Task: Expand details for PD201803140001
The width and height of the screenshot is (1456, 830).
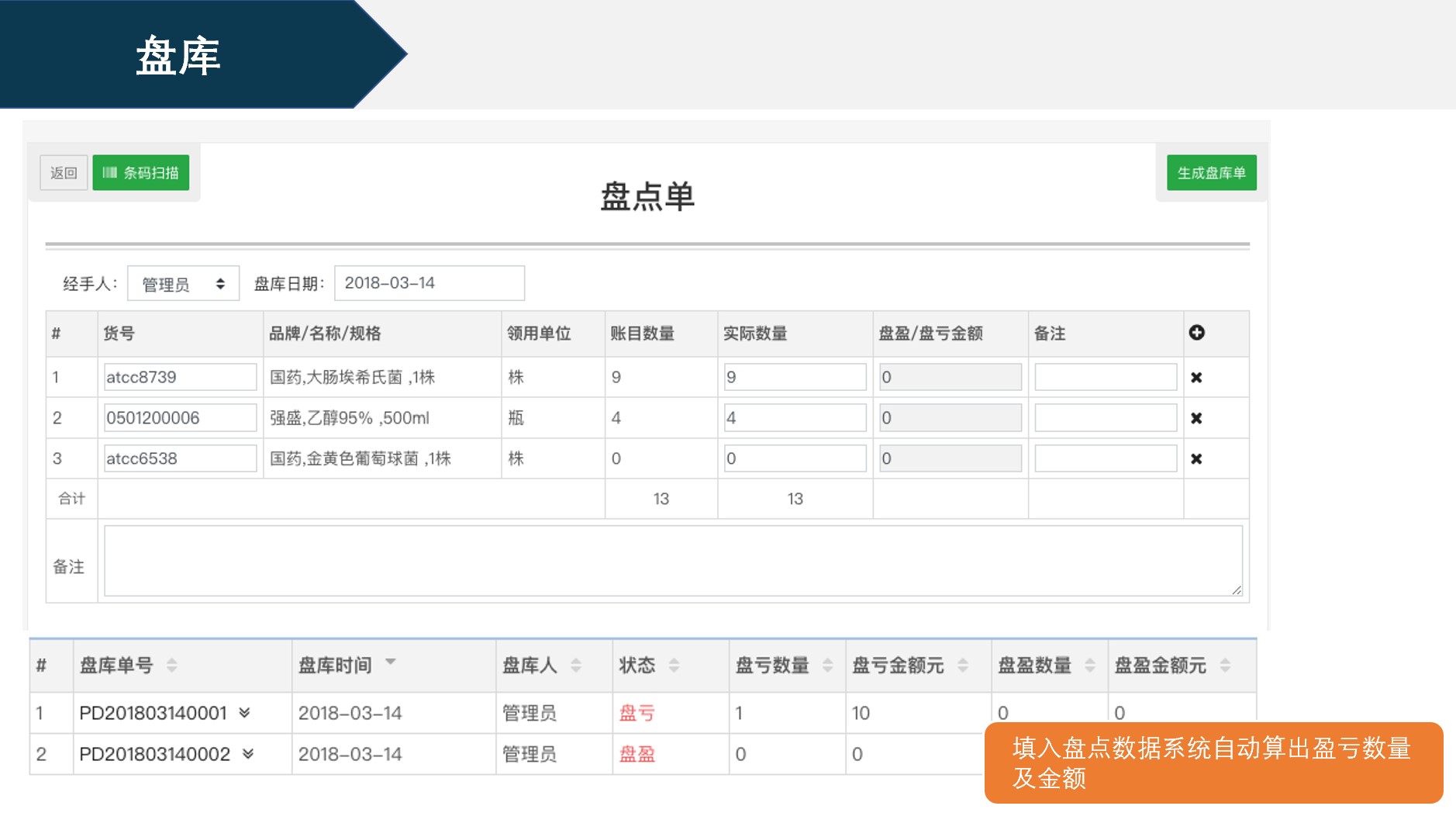Action: 244,712
